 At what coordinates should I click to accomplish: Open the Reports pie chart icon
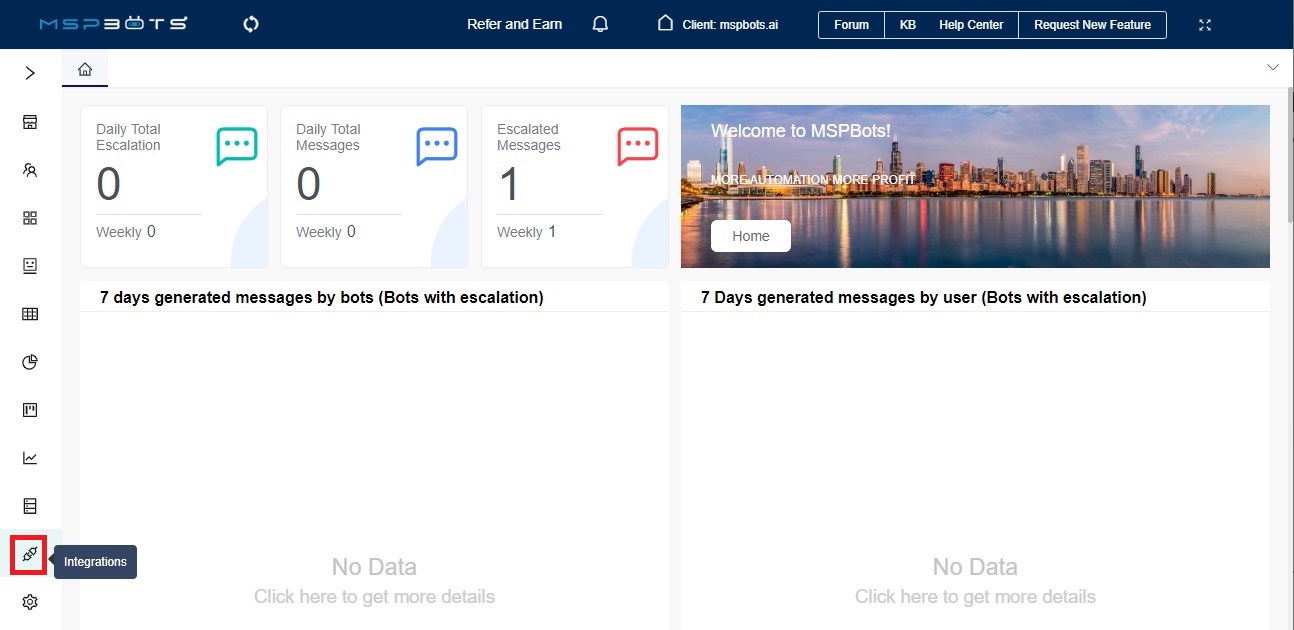click(29, 362)
